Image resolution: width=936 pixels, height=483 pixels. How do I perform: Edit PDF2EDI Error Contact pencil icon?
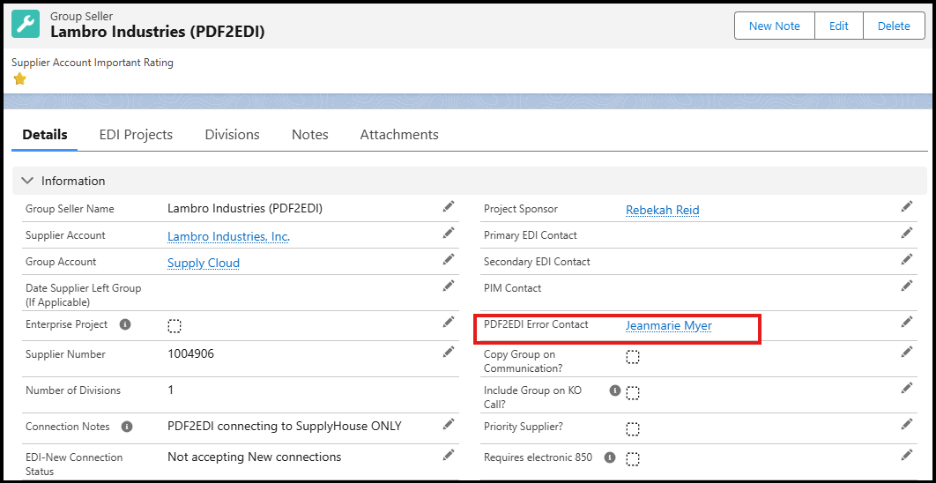point(907,322)
